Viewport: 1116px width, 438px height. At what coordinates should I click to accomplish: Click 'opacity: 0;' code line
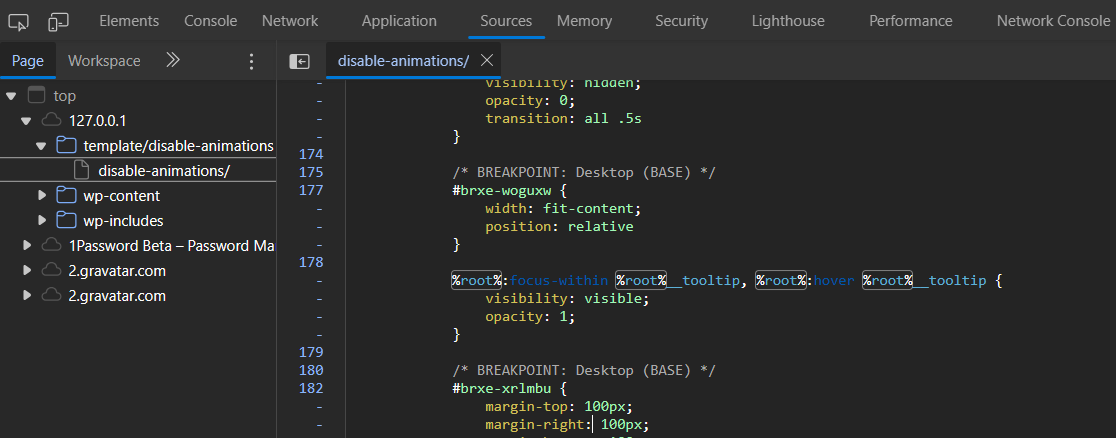point(530,100)
